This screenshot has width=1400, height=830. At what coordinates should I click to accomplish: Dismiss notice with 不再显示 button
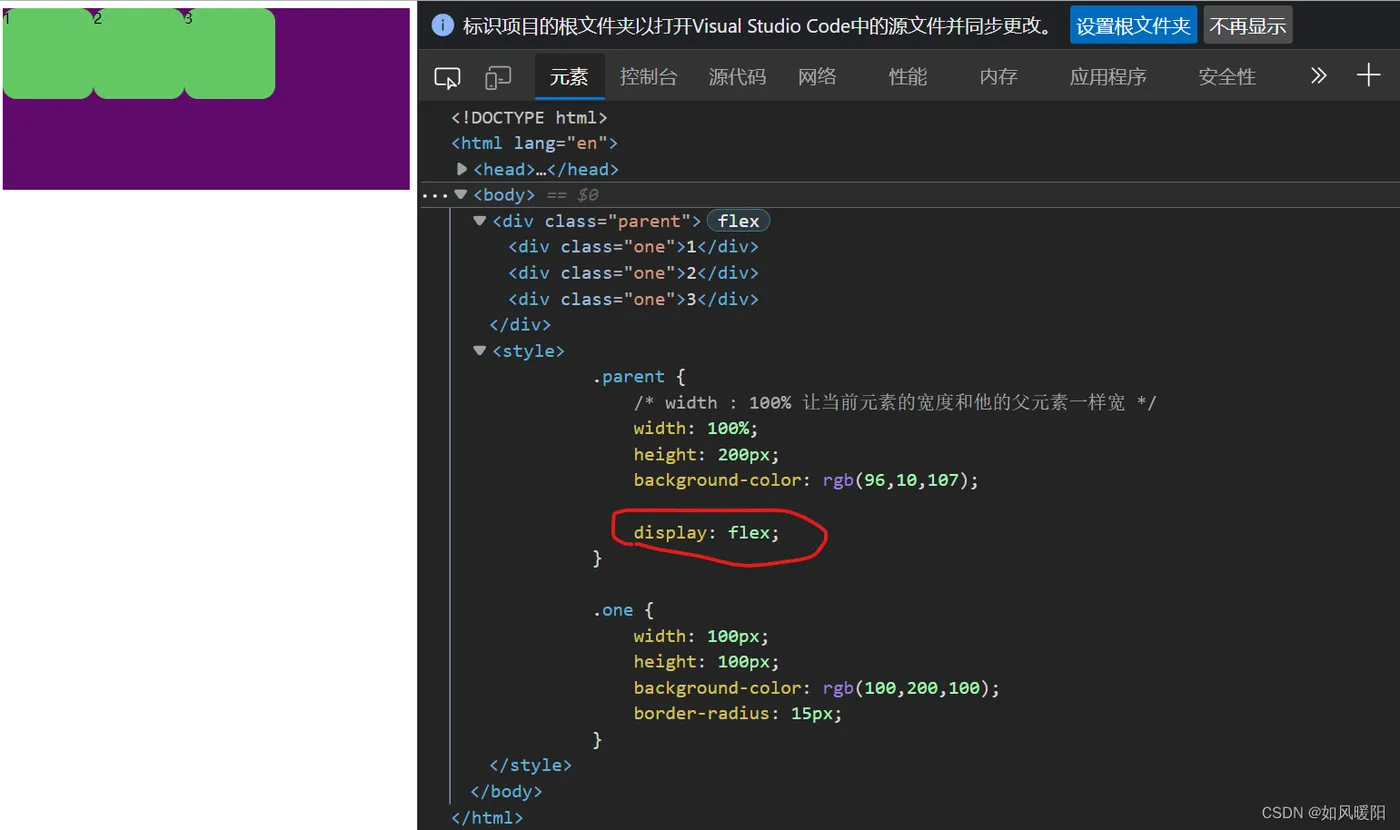1248,25
